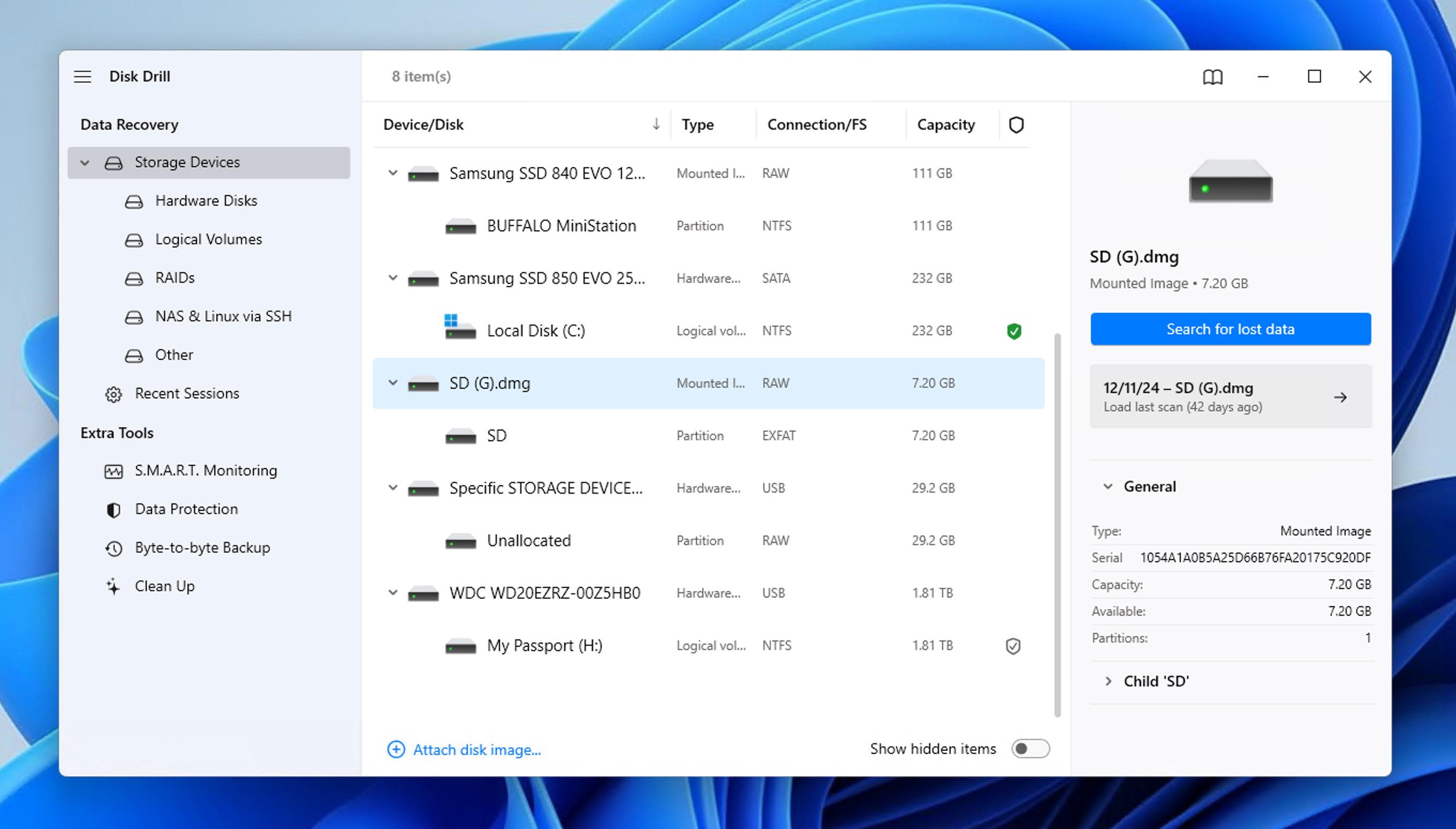Screen dimensions: 1456x829
Task: Click the serial number 1054A1A0B5A25D66B76FA20175C920DF
Action: point(1255,558)
